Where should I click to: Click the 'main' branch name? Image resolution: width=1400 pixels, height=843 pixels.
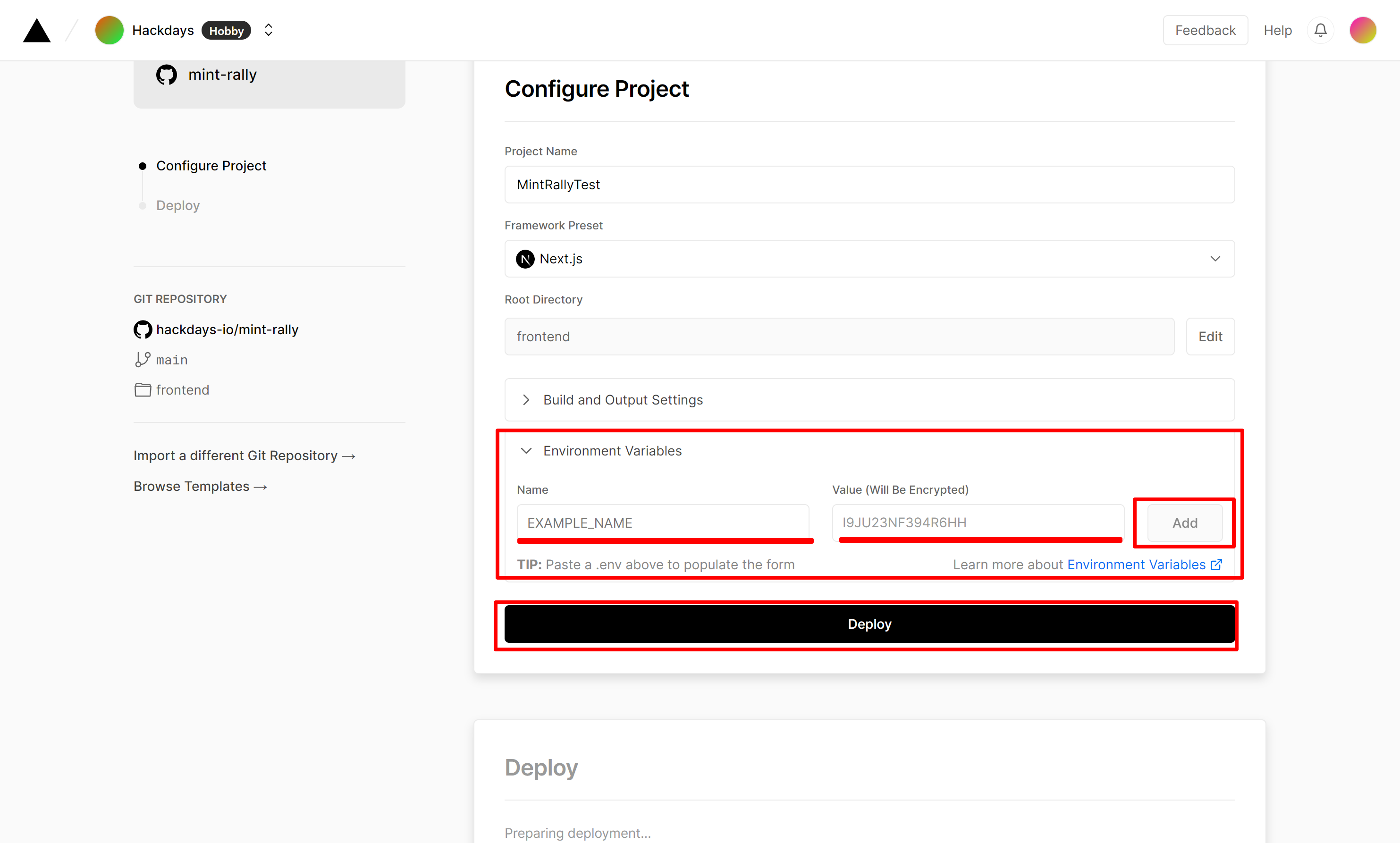(x=171, y=360)
